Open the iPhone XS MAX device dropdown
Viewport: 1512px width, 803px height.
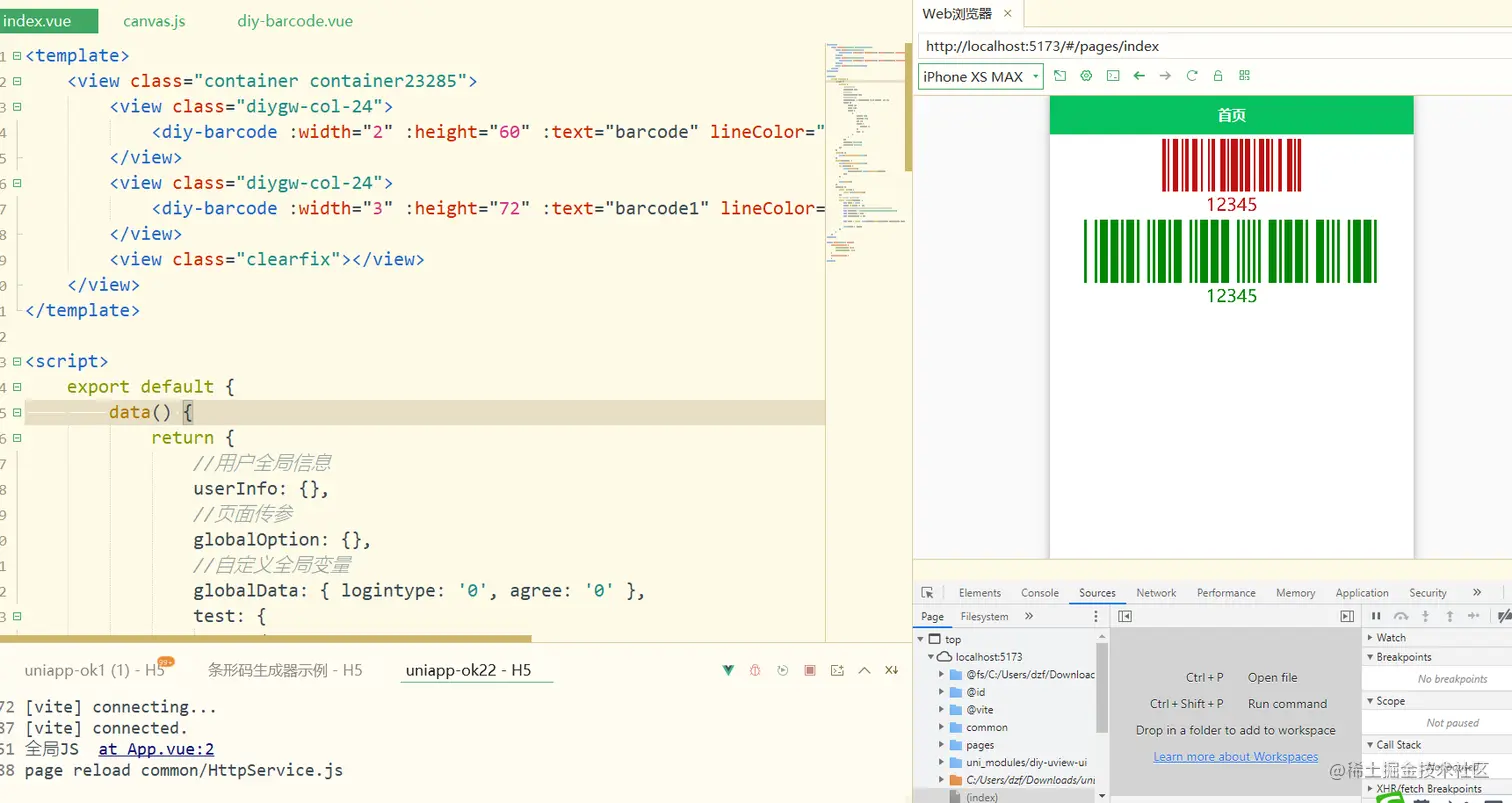pos(981,77)
